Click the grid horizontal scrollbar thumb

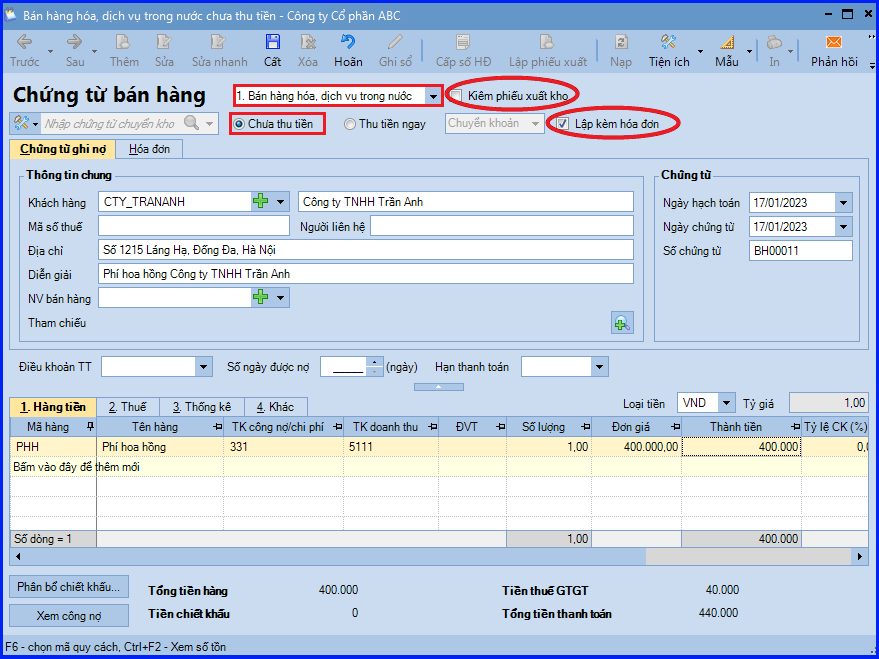tap(748, 556)
